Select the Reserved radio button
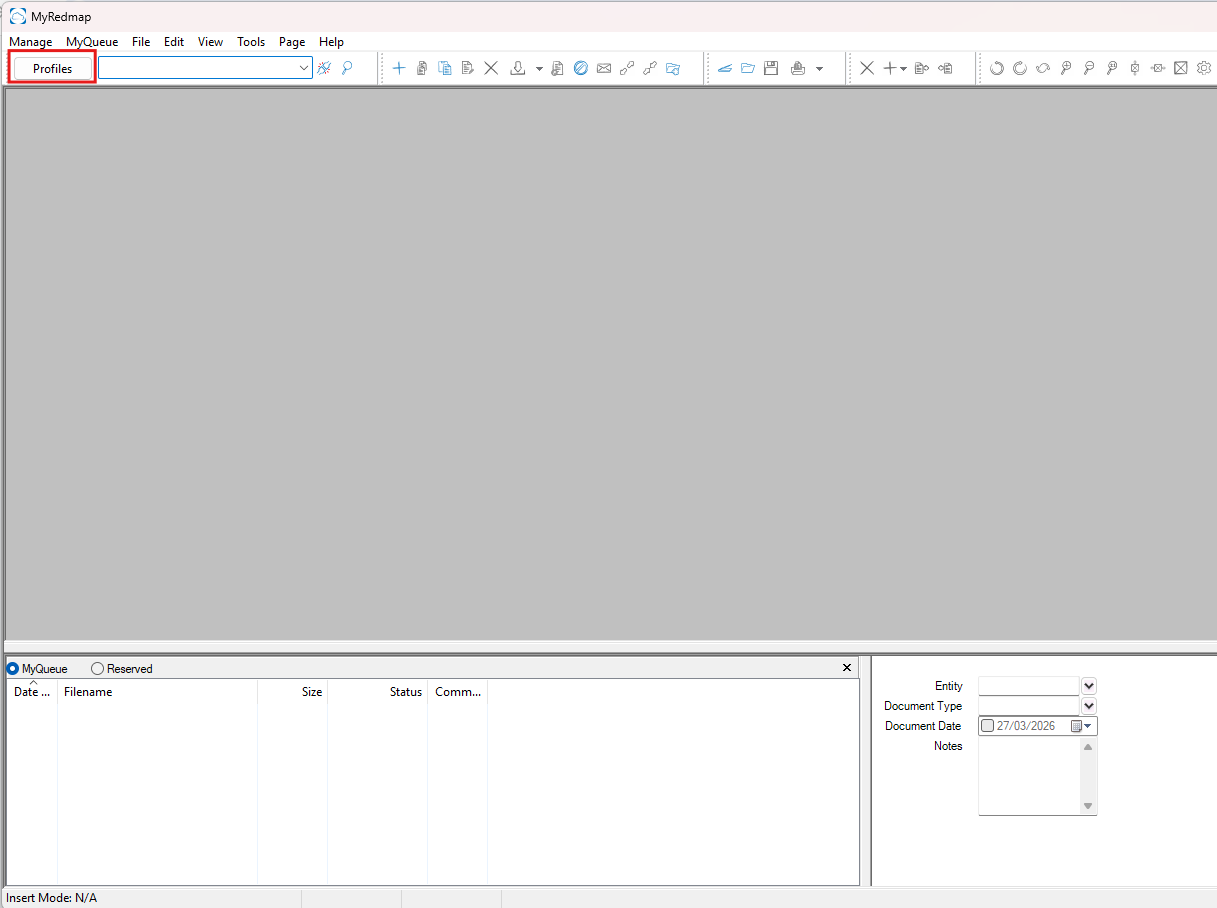This screenshot has width=1217, height=908. click(98, 668)
